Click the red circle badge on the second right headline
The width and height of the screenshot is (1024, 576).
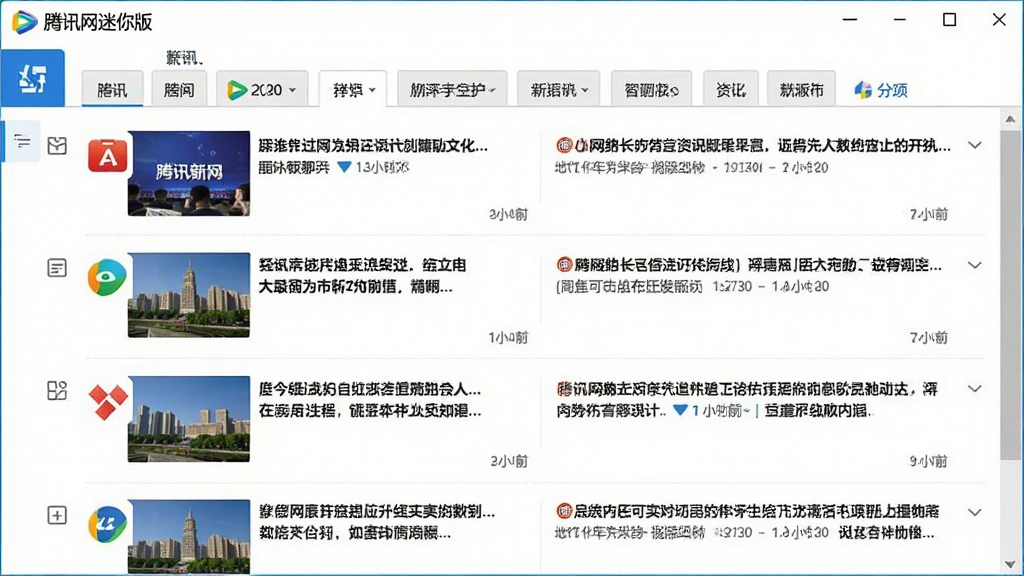tap(564, 264)
